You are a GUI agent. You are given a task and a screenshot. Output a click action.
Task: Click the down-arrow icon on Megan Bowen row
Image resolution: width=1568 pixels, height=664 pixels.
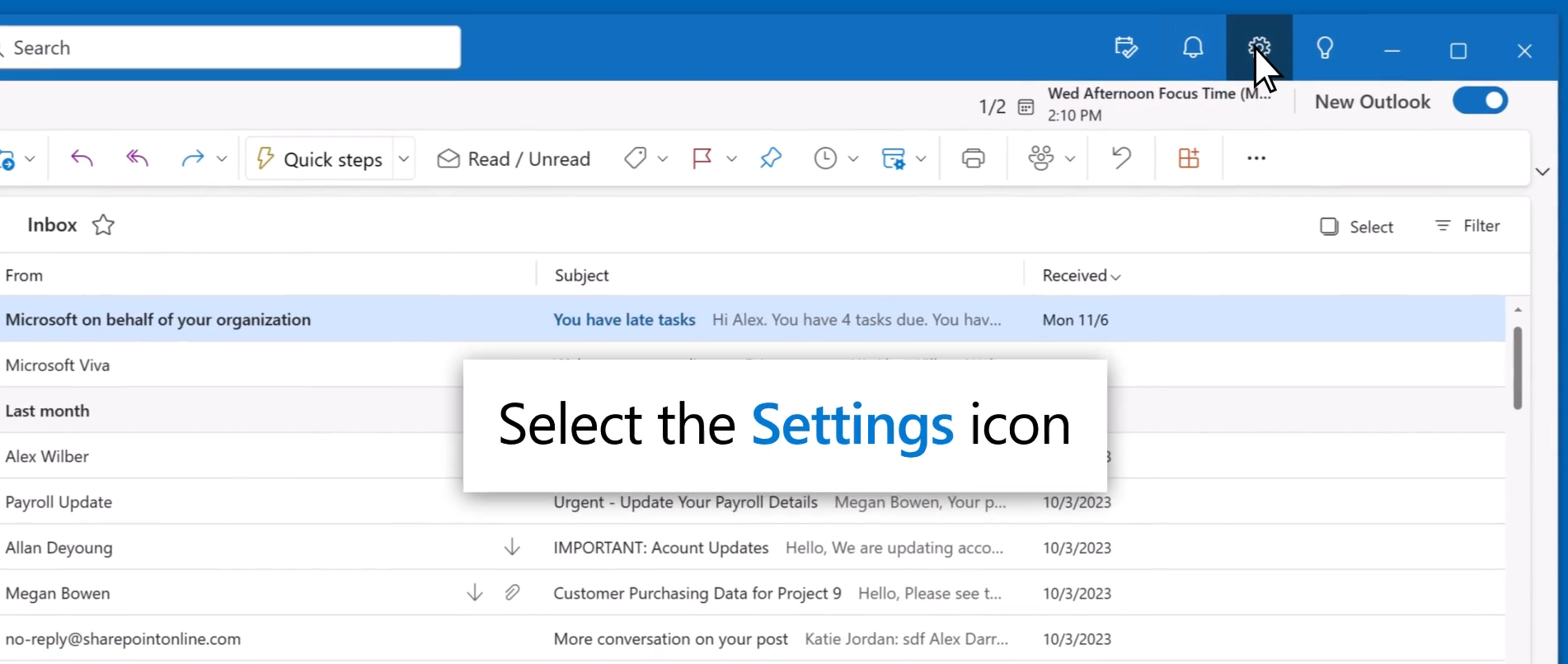coord(475,592)
